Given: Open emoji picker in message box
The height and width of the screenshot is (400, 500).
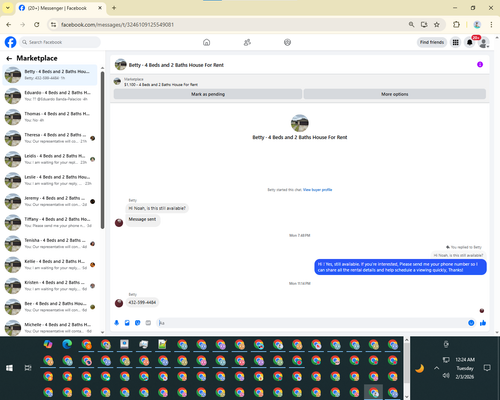Looking at the screenshot, I should tap(471, 323).
